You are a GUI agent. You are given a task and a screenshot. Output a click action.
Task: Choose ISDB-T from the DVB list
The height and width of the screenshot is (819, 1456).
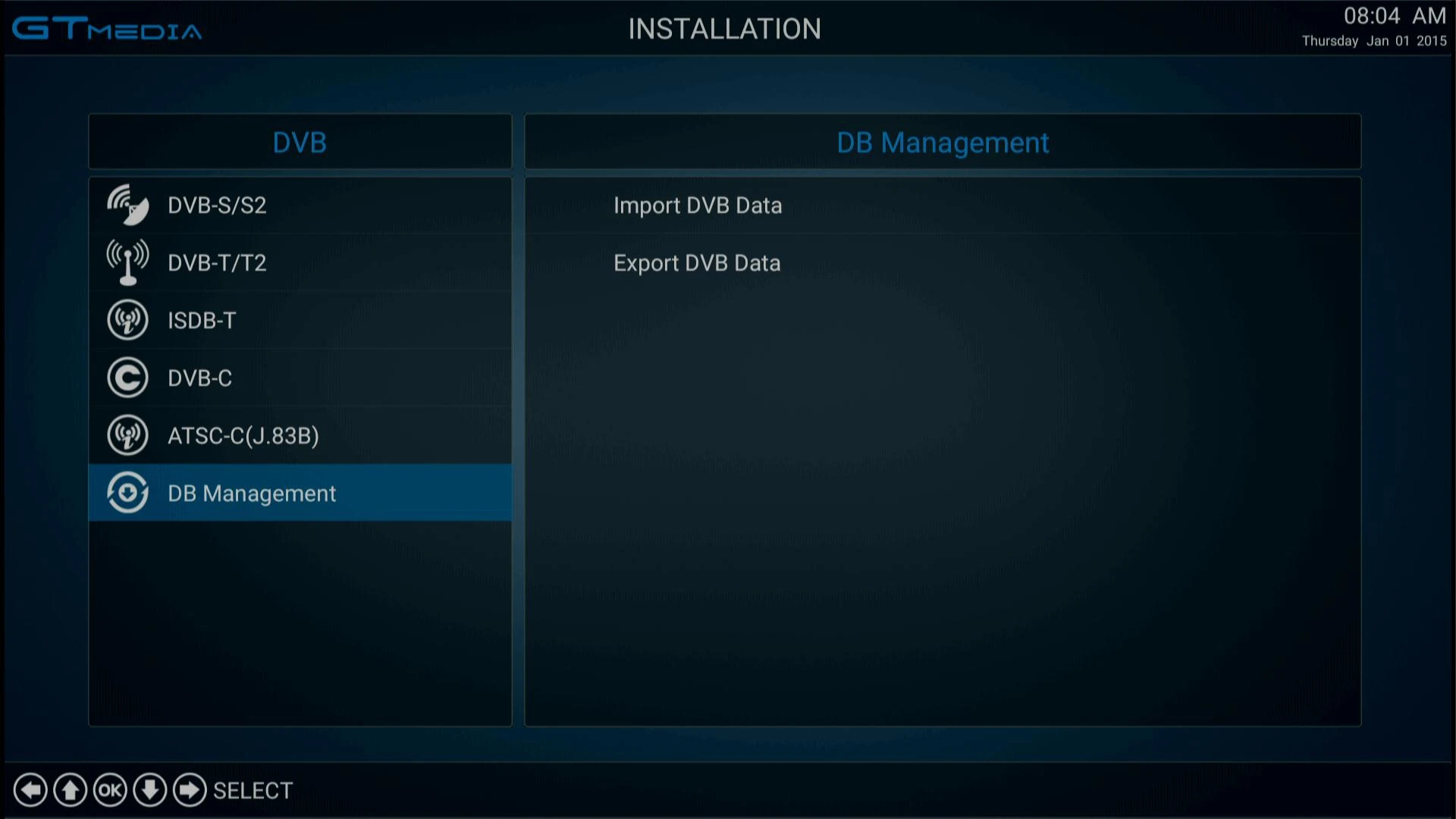pos(300,320)
